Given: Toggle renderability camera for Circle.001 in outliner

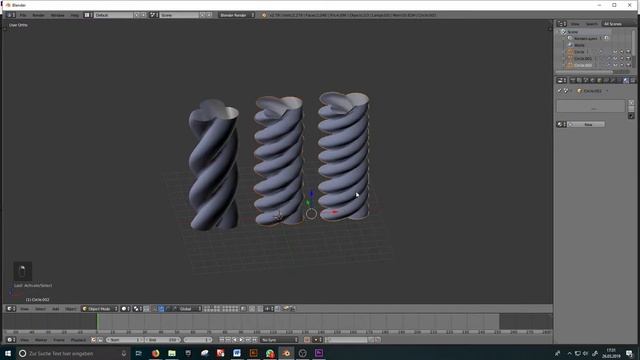Looking at the screenshot, I should coord(628,58).
